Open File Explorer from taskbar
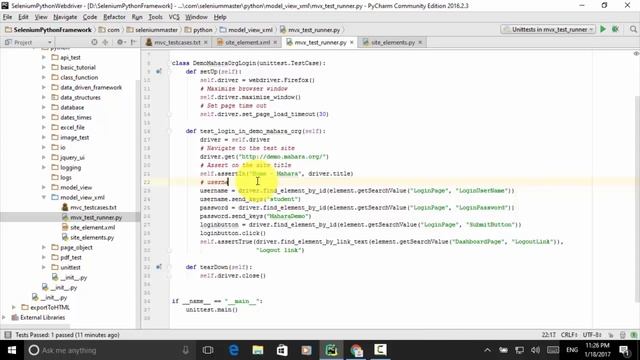This screenshot has height=360, width=640. click(258, 350)
